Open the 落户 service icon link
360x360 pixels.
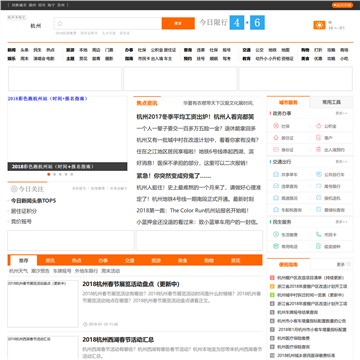click(319, 138)
